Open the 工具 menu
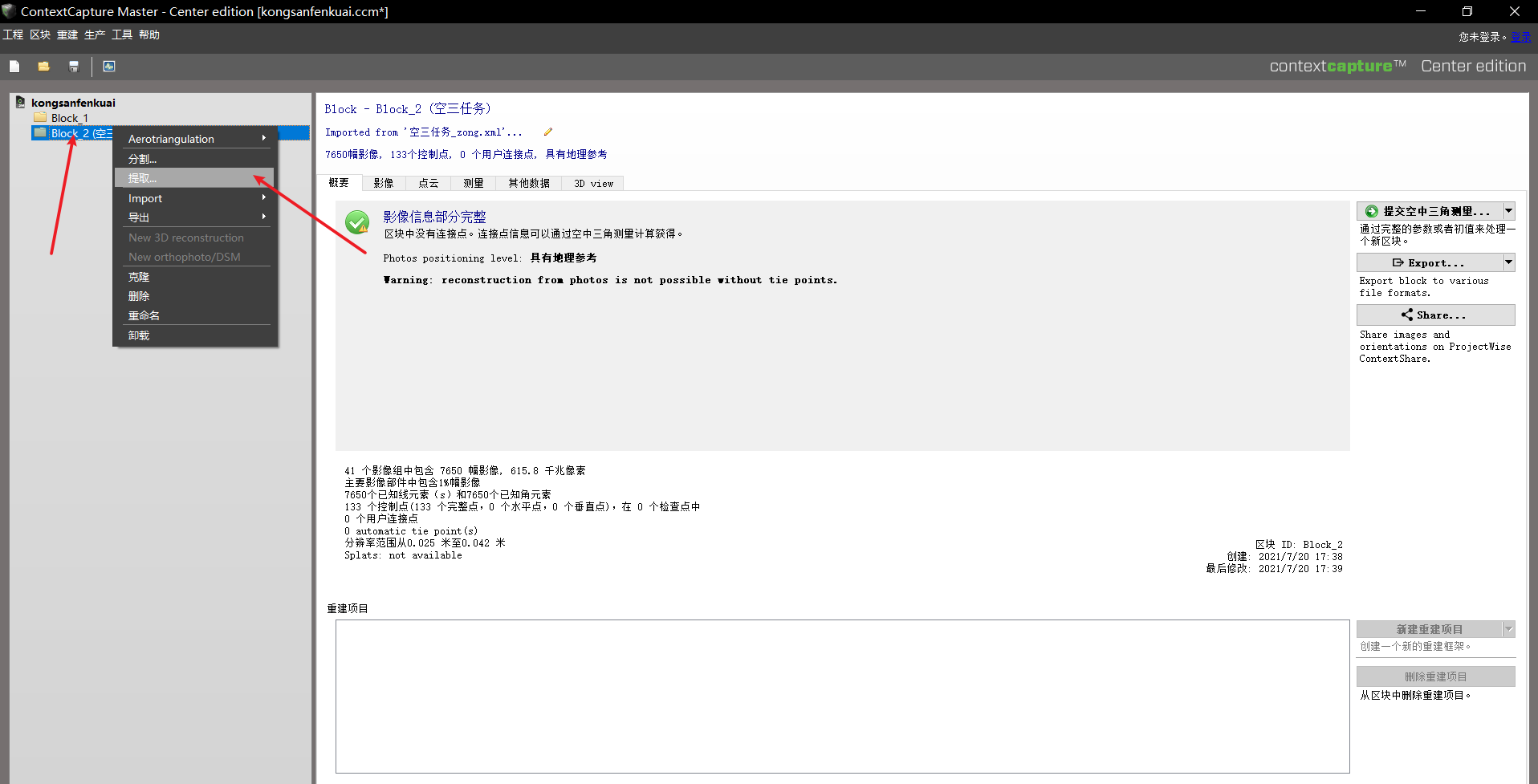This screenshot has width=1538, height=784. [x=122, y=35]
